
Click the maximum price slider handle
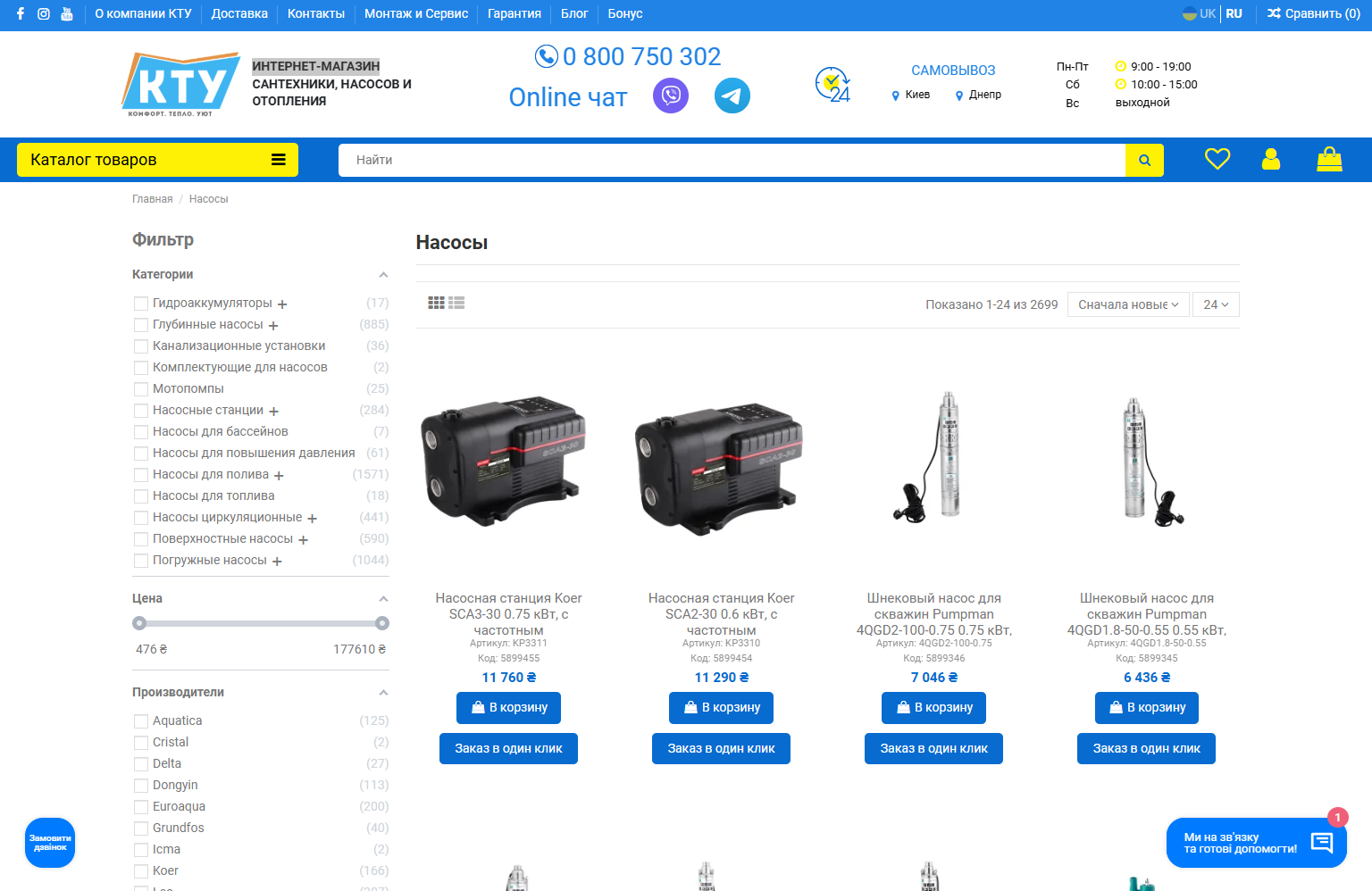(x=382, y=623)
